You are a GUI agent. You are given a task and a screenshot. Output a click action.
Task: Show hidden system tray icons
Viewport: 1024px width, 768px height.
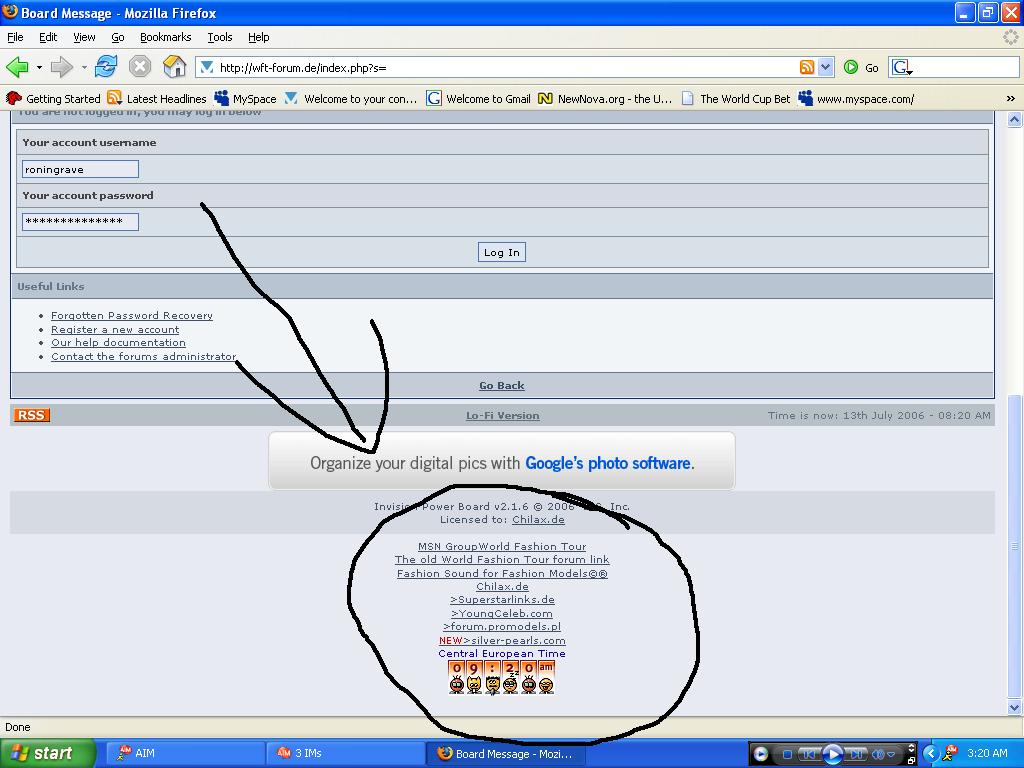point(931,754)
